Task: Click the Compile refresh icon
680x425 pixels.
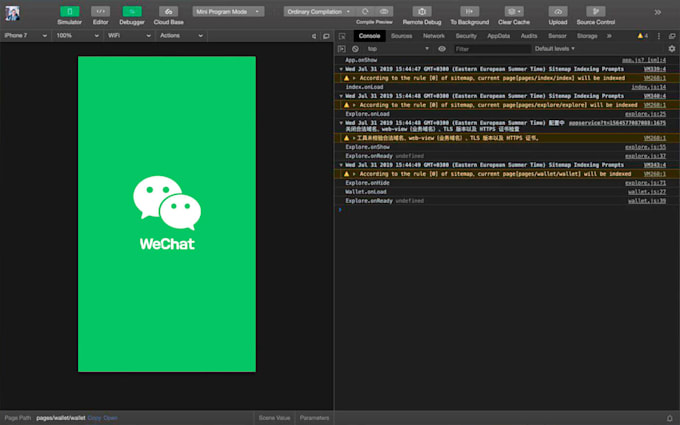Action: coord(365,12)
